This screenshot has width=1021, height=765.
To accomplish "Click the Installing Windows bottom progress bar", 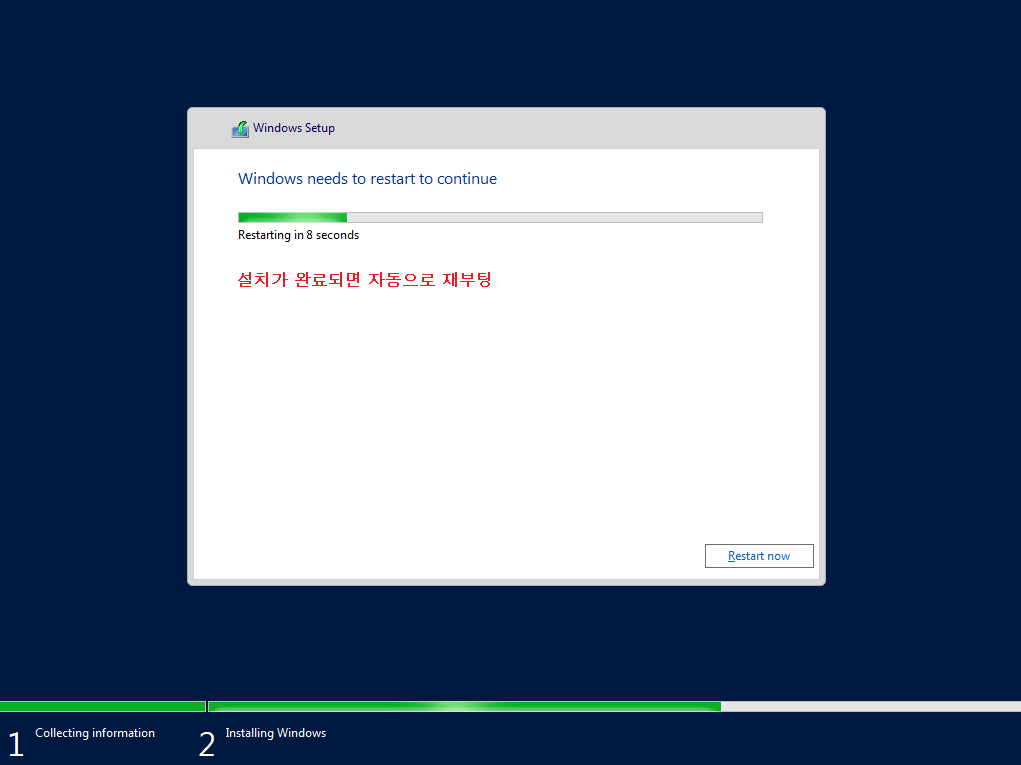I will 614,706.
